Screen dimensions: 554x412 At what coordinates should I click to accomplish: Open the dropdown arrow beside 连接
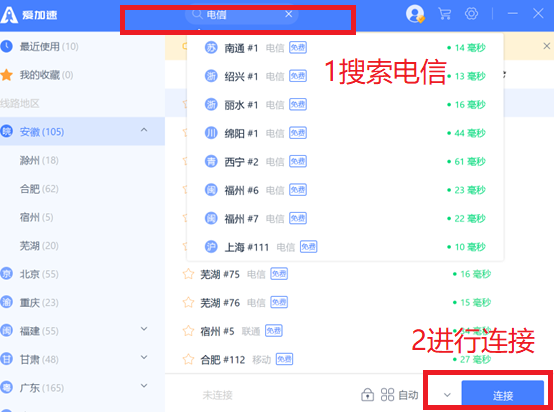[447, 395]
